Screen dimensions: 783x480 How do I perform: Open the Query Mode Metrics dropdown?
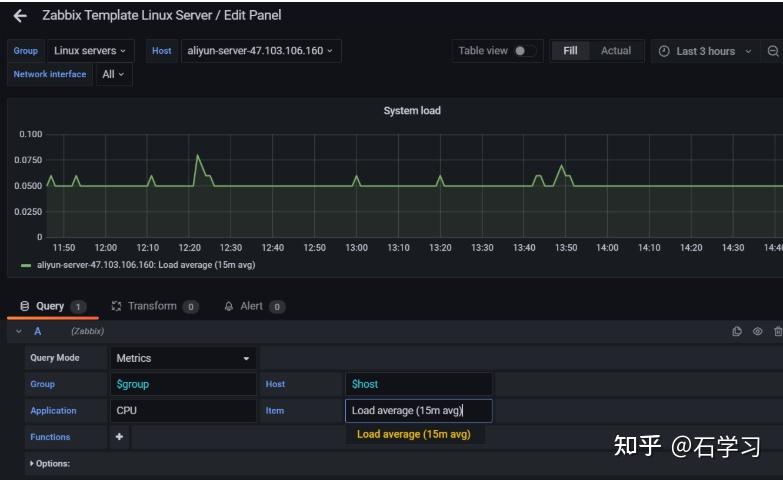[183, 358]
